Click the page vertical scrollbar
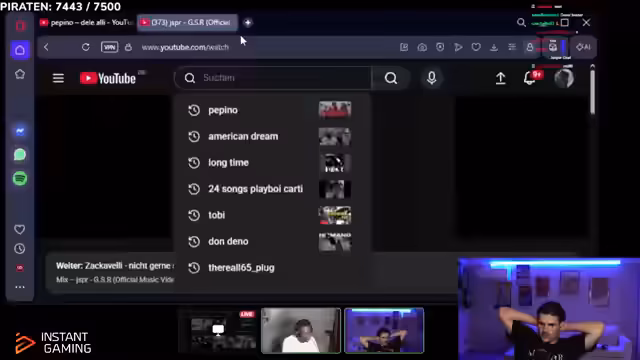 click(592, 90)
